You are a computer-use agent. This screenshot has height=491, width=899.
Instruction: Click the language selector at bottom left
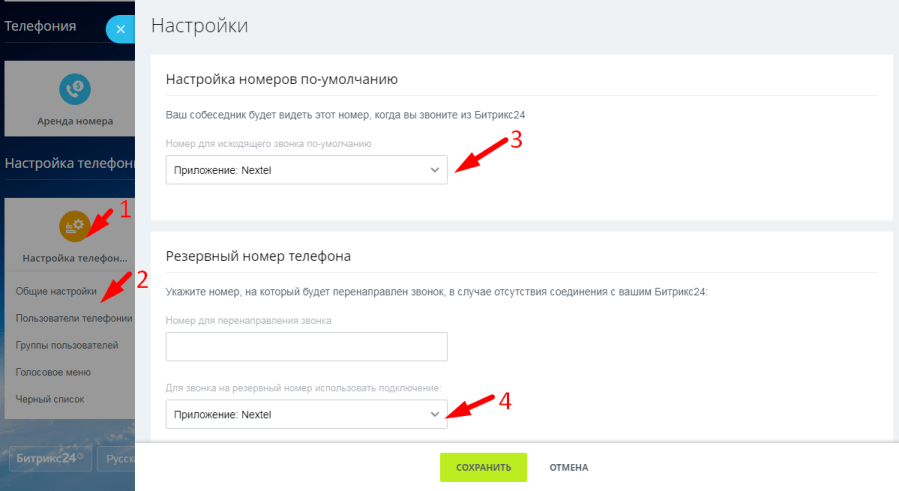click(x=118, y=460)
